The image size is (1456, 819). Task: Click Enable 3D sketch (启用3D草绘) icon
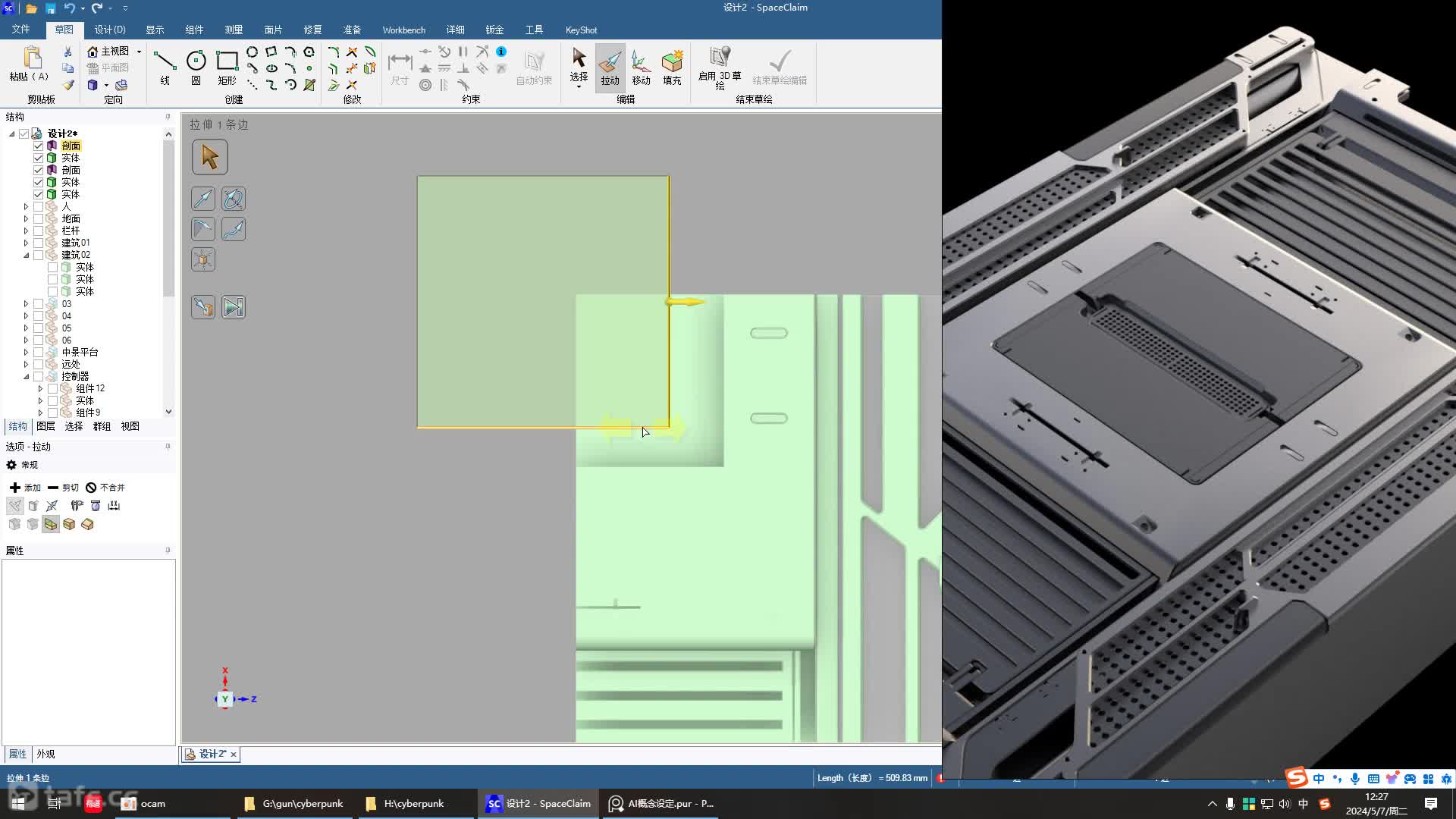[720, 67]
